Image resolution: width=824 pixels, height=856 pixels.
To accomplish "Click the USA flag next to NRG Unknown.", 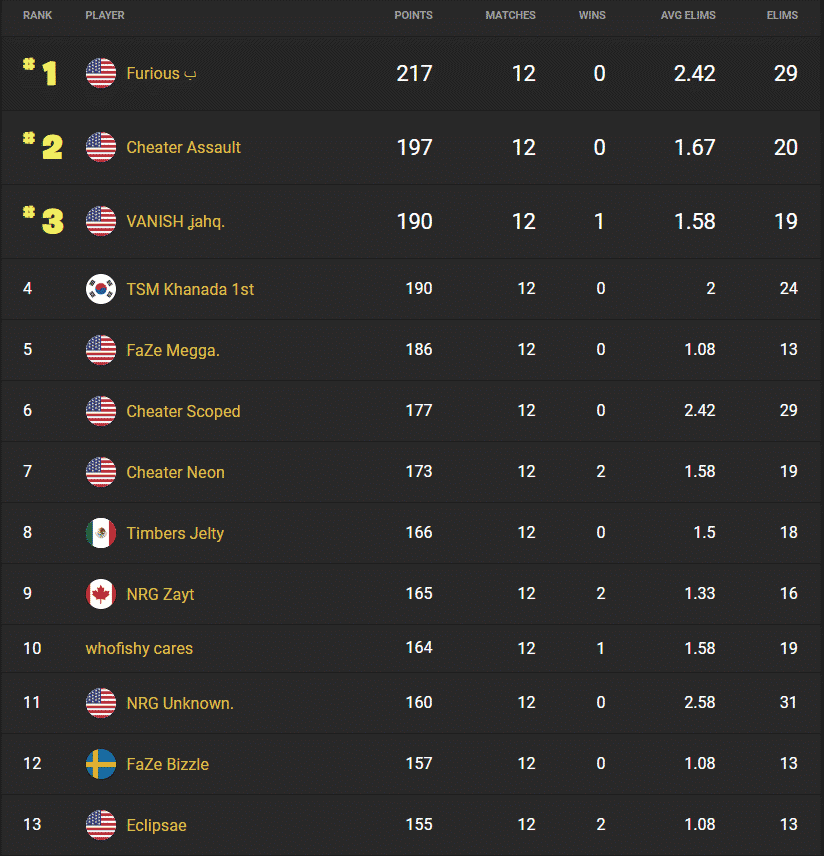I will click(x=100, y=703).
